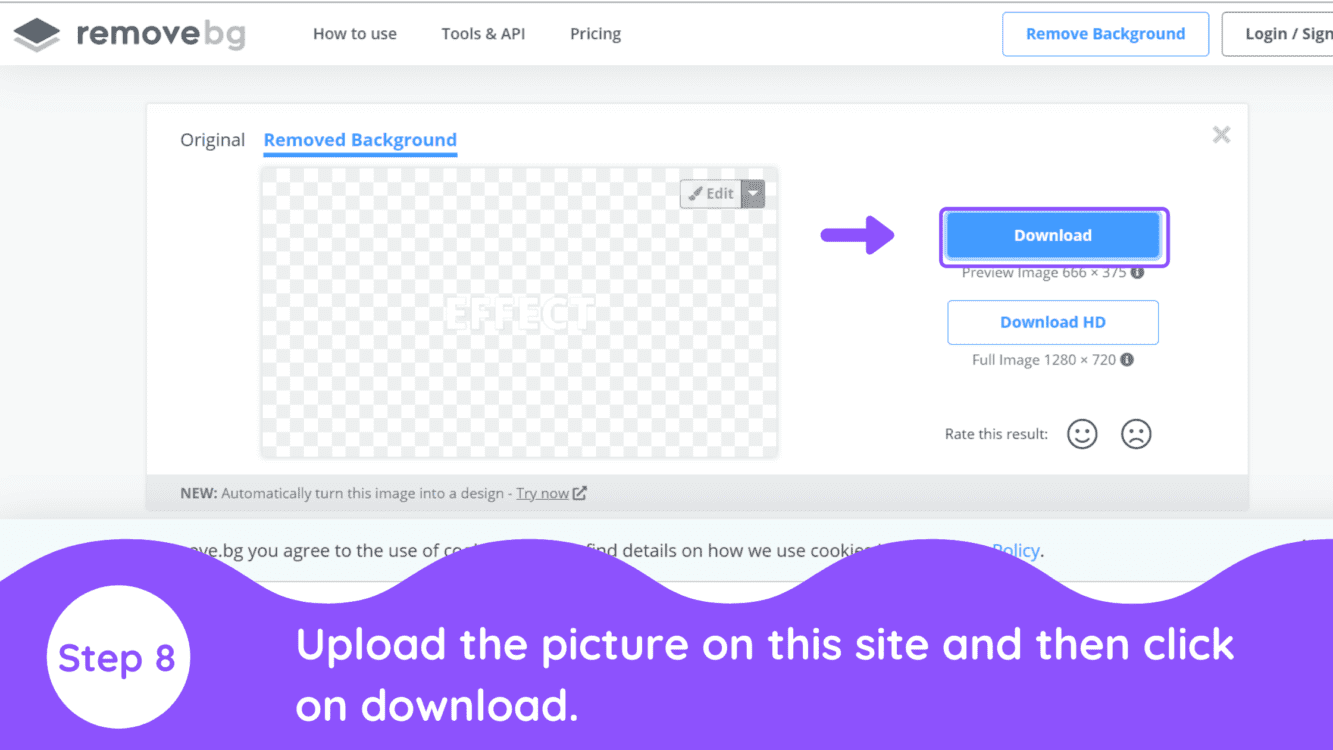This screenshot has height=750, width=1333.
Task: Click the Full Image size info icon
Action: point(1127,360)
